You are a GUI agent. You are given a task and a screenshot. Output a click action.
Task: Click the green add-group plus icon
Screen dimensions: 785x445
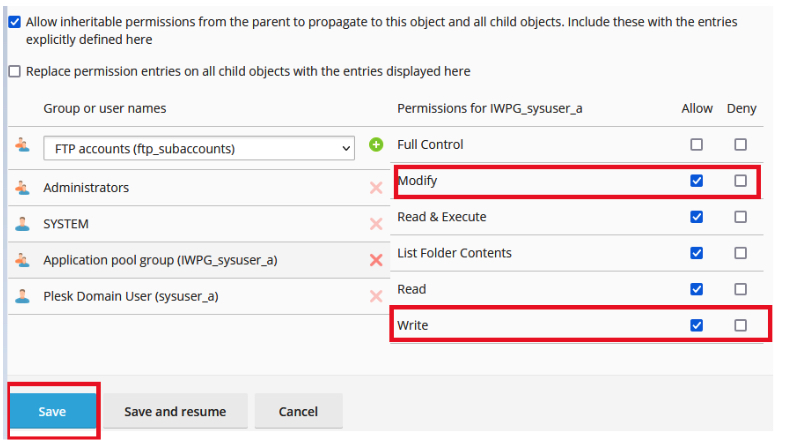click(x=376, y=145)
